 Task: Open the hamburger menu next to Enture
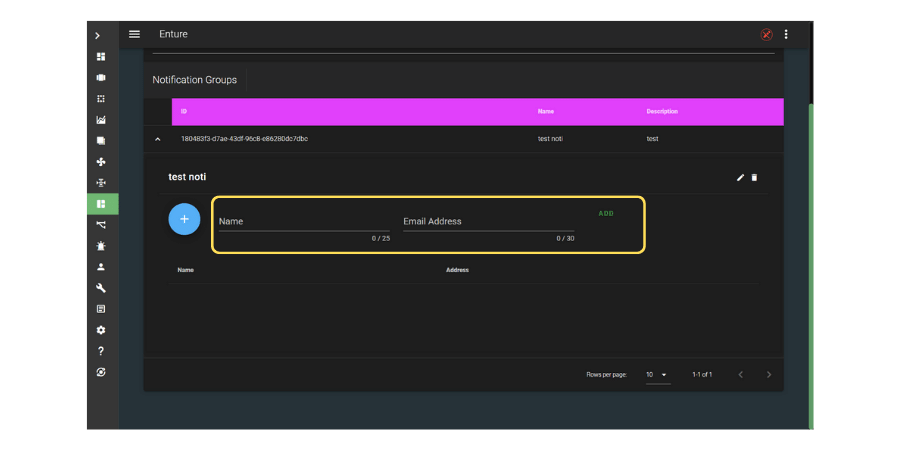(x=134, y=34)
